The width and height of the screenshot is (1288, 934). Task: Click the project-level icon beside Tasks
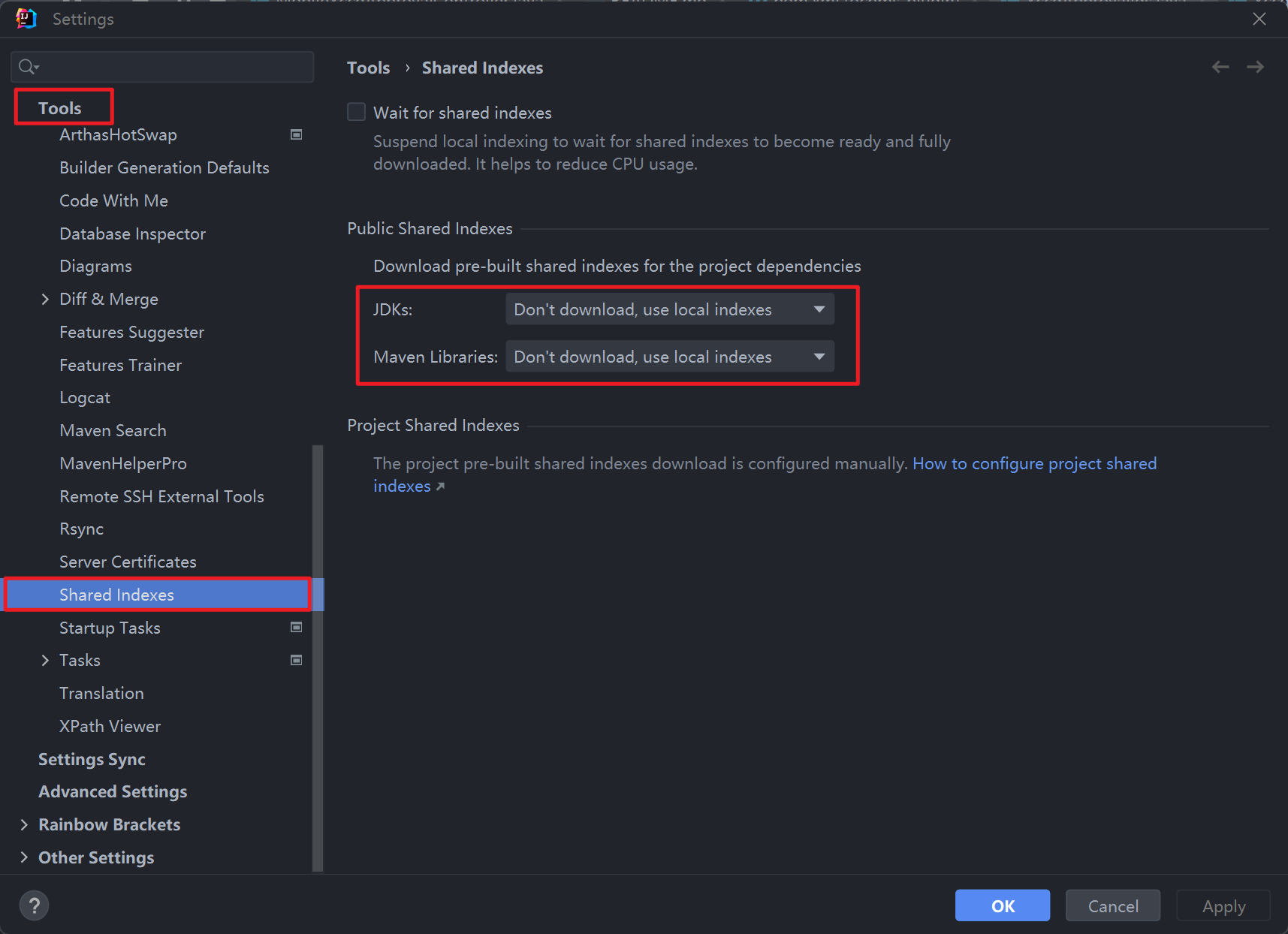(x=296, y=660)
